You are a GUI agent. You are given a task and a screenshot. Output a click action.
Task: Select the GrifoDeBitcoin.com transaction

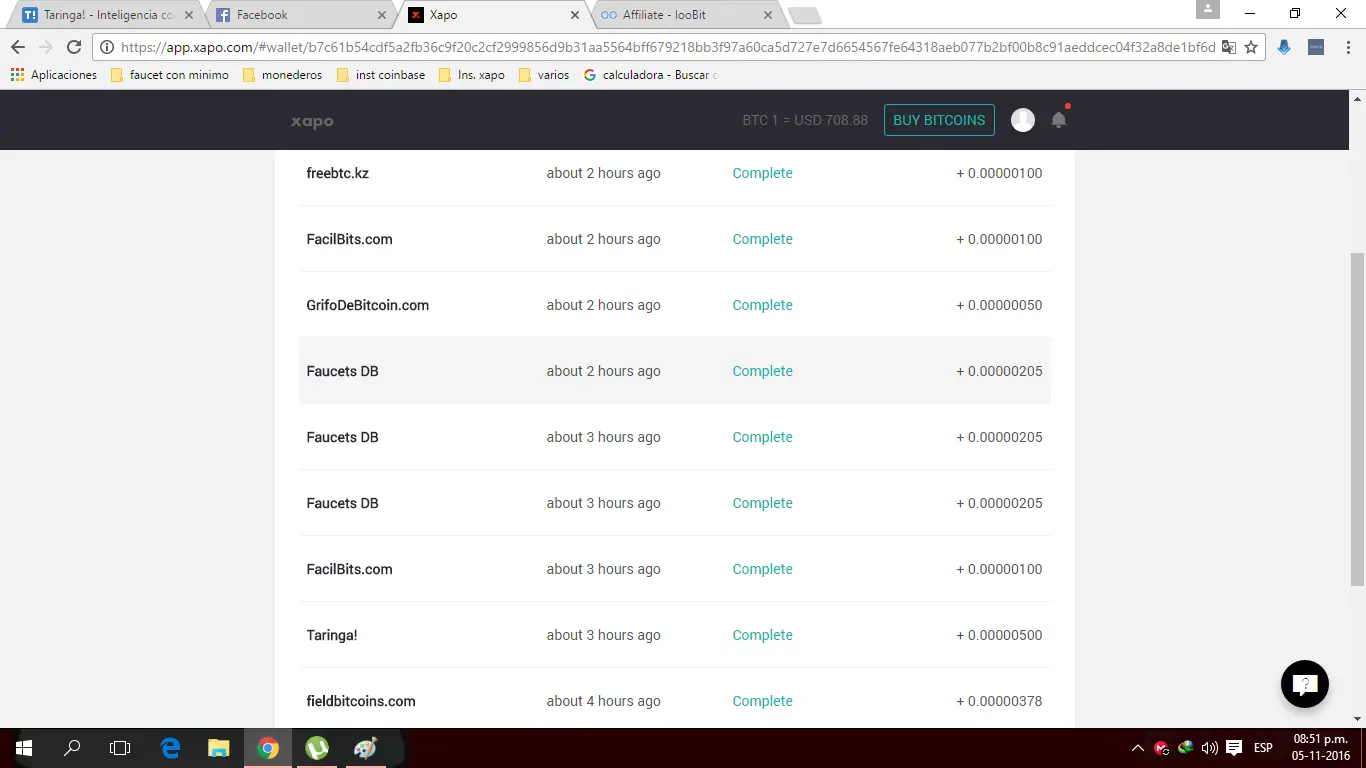[675, 305]
